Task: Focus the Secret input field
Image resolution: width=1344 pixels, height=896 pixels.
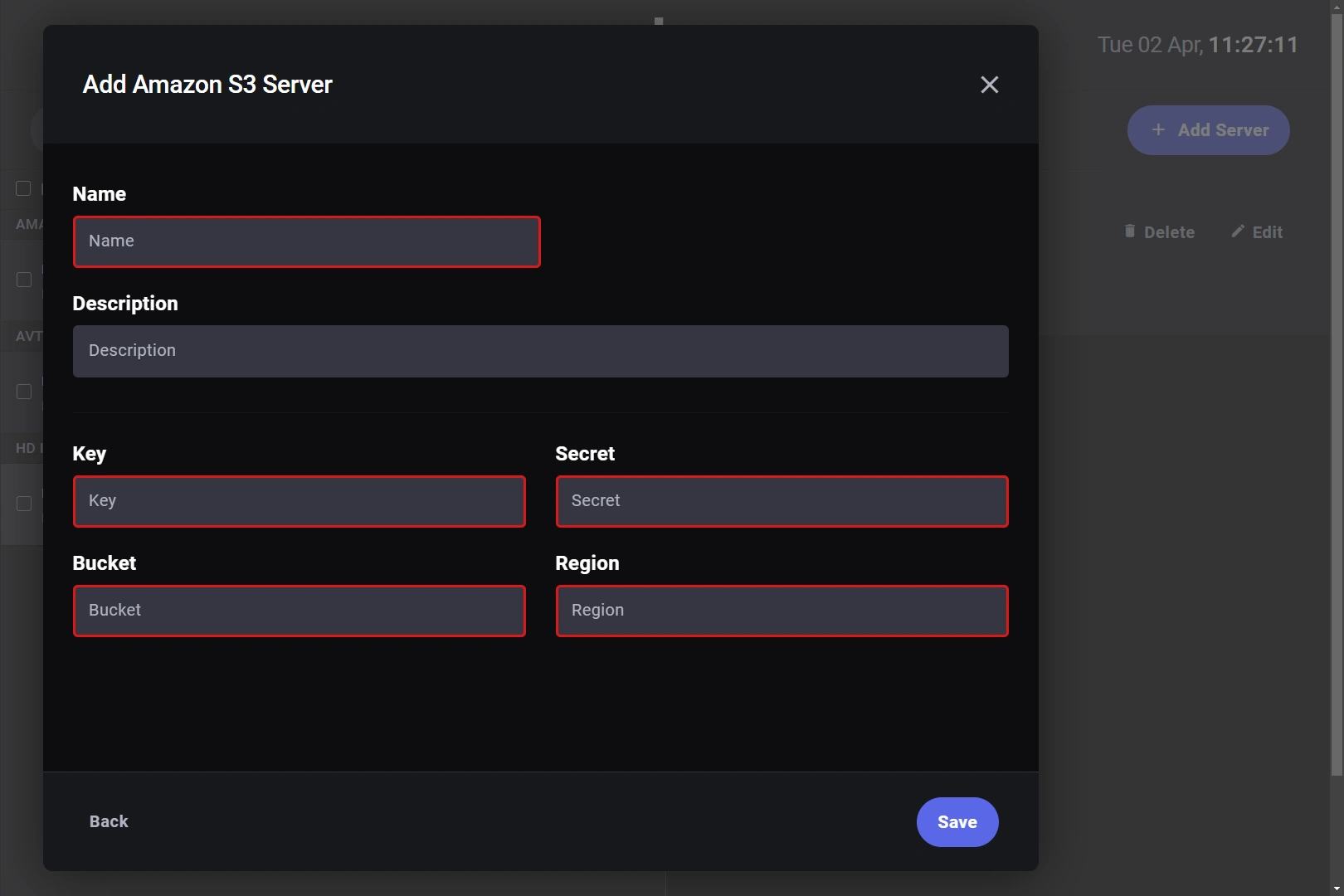Action: (782, 501)
